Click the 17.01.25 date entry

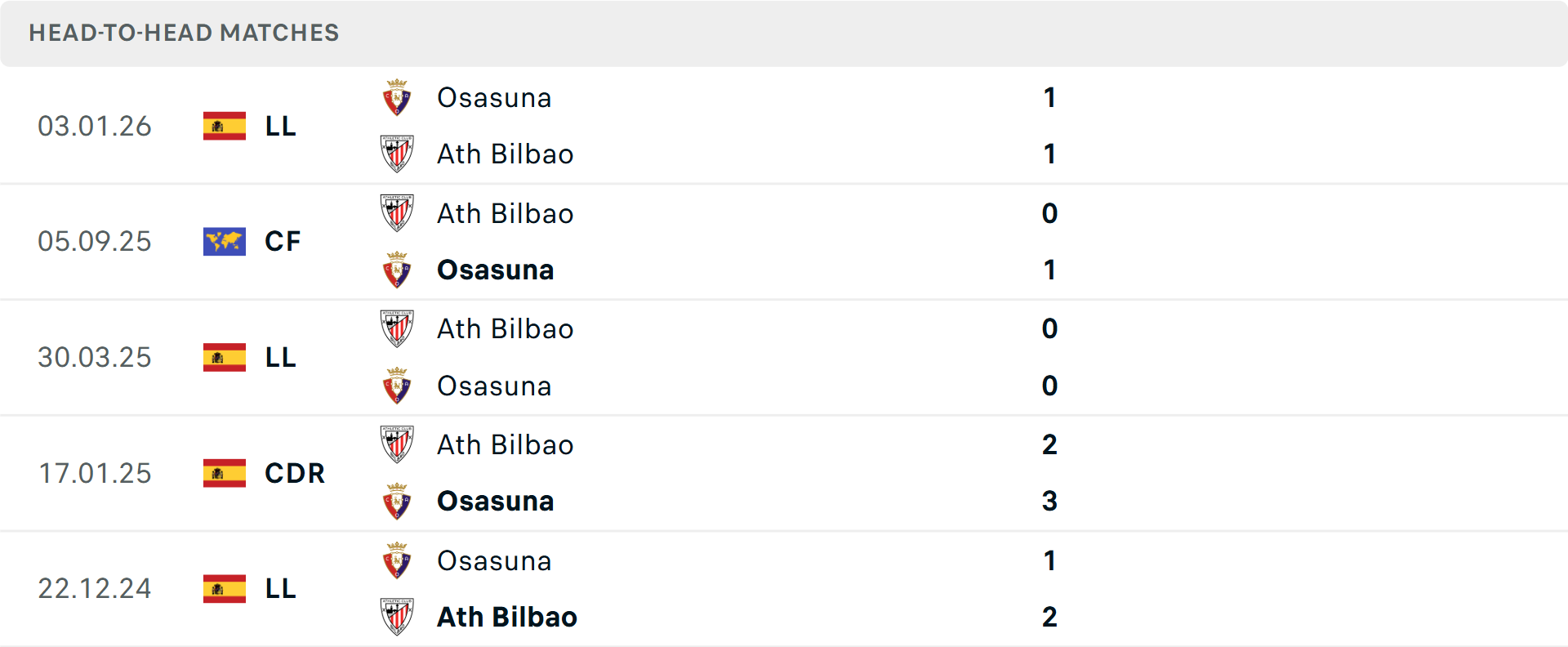(95, 473)
